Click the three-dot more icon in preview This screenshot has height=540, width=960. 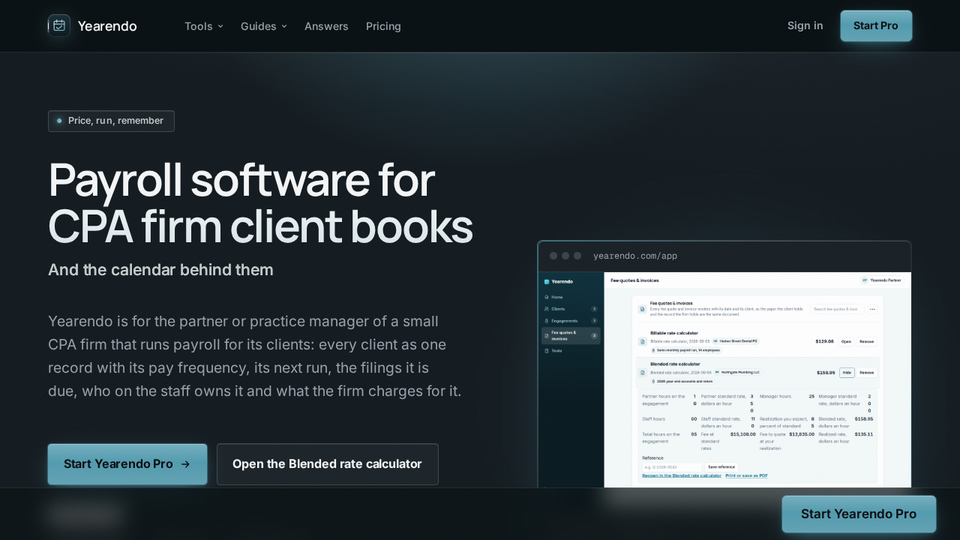coord(872,309)
